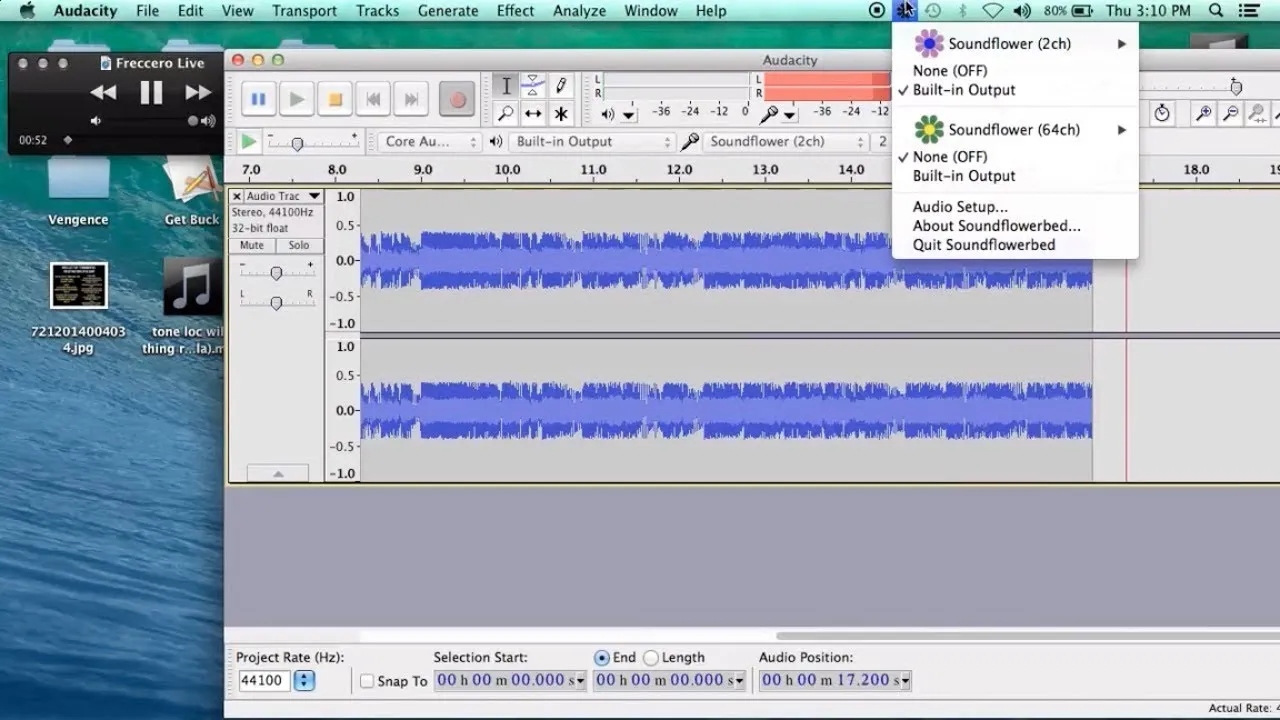This screenshot has height=720, width=1280.
Task: Click the Time Machine menu bar icon
Action: [933, 11]
